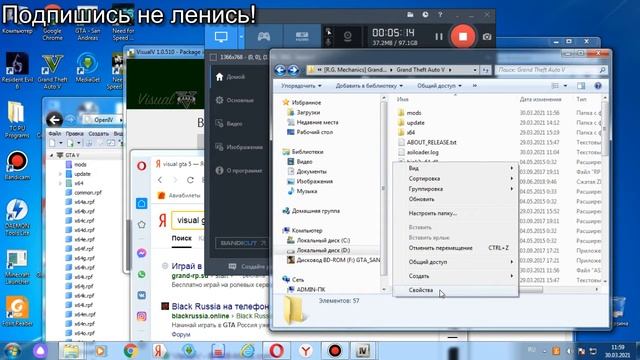Open DAEMON Tools Lite desktop icon

pyautogui.click(x=17, y=217)
